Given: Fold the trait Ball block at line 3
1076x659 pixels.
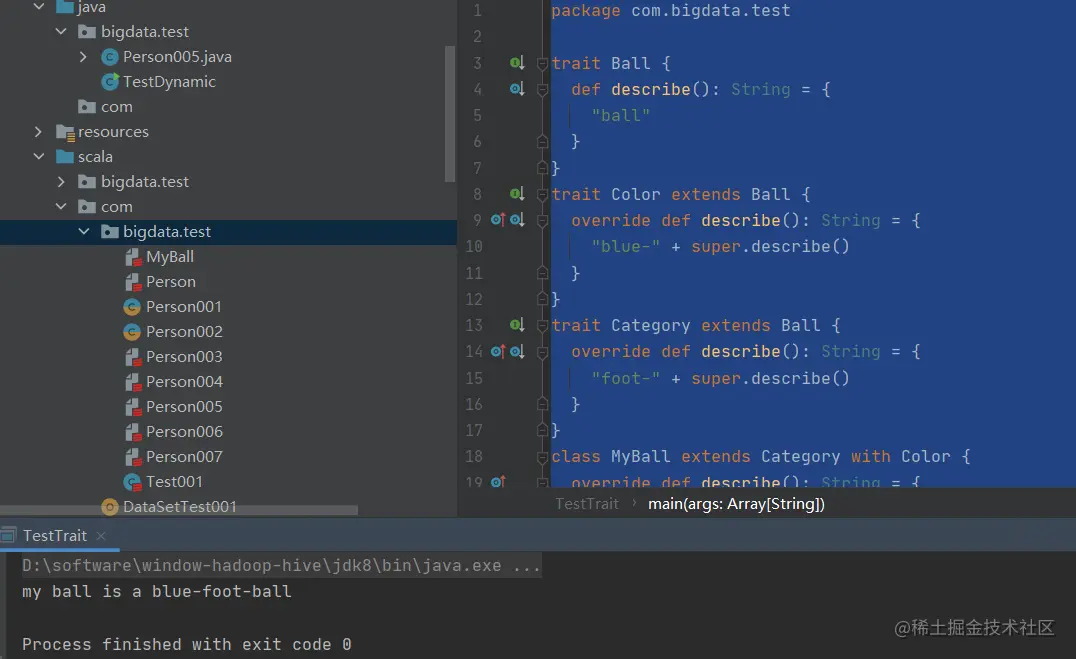Looking at the screenshot, I should pos(542,64).
